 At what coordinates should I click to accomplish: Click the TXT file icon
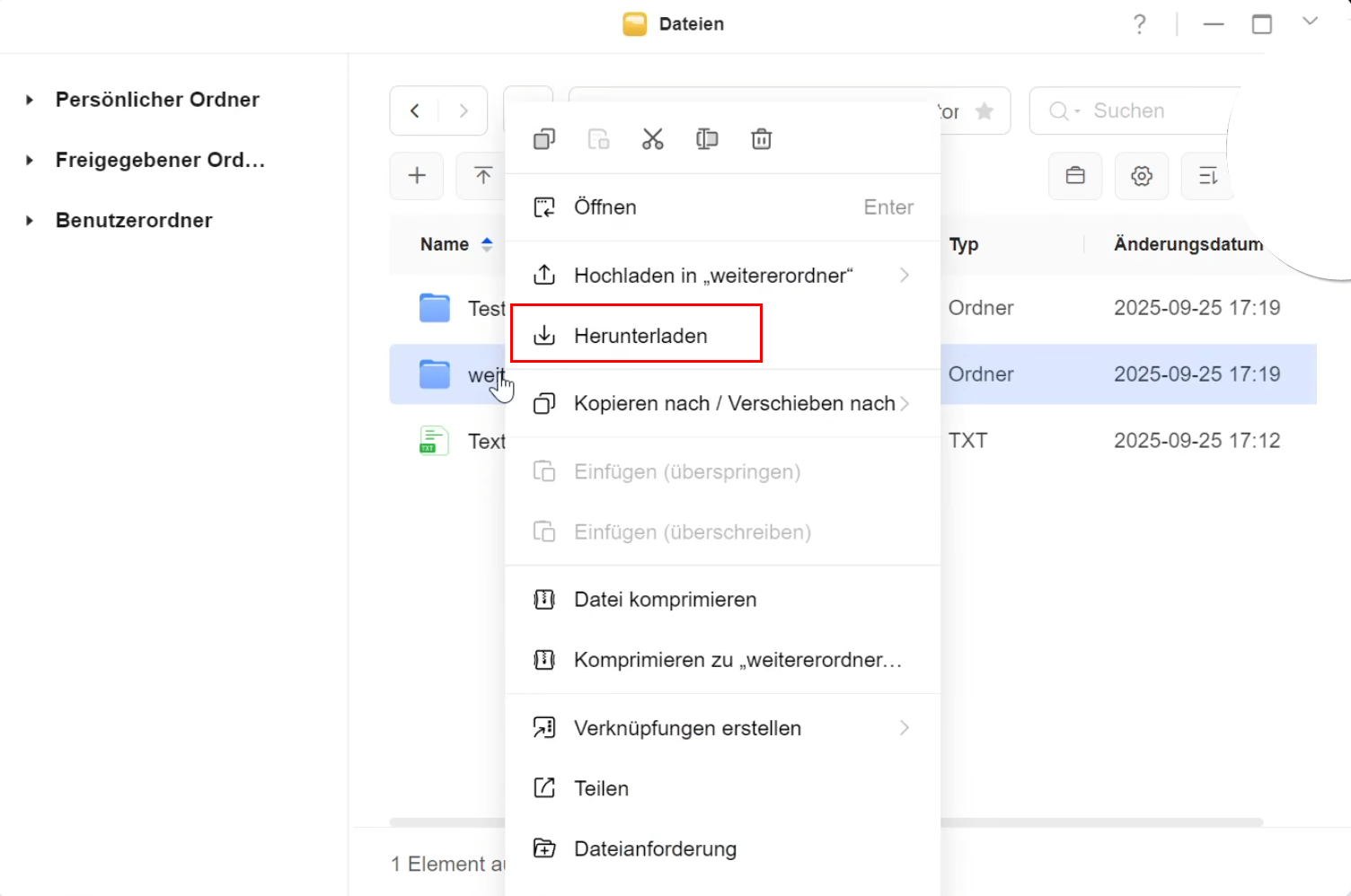click(x=435, y=441)
